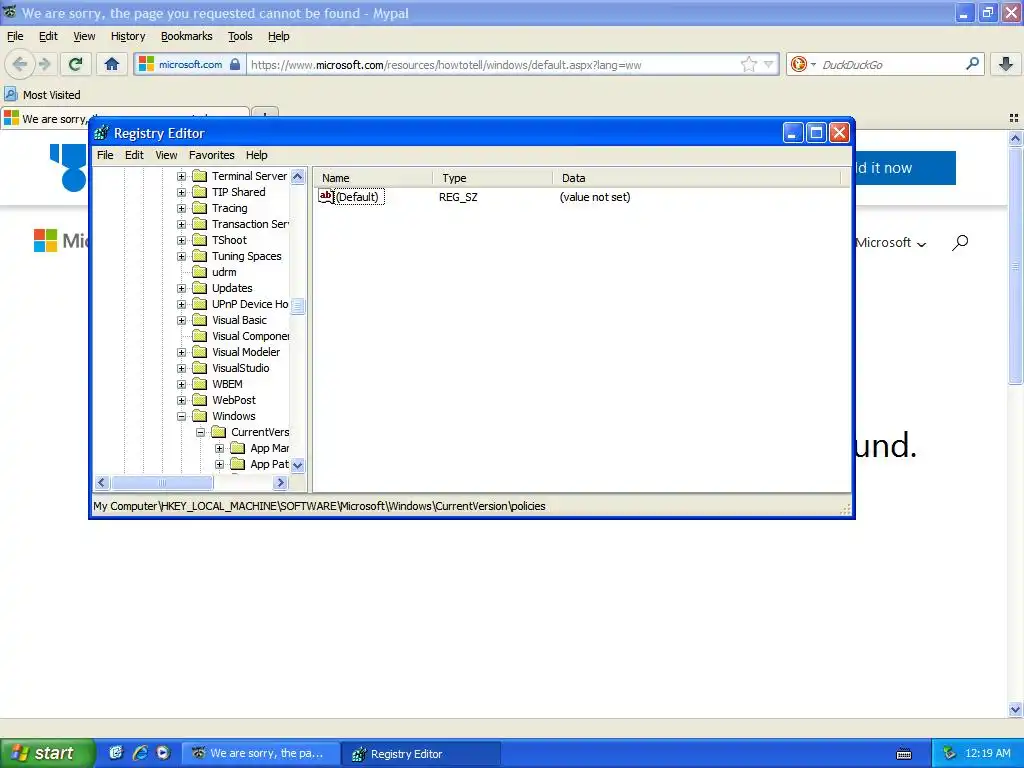Open Registry Editor Favorites menu

tap(212, 155)
